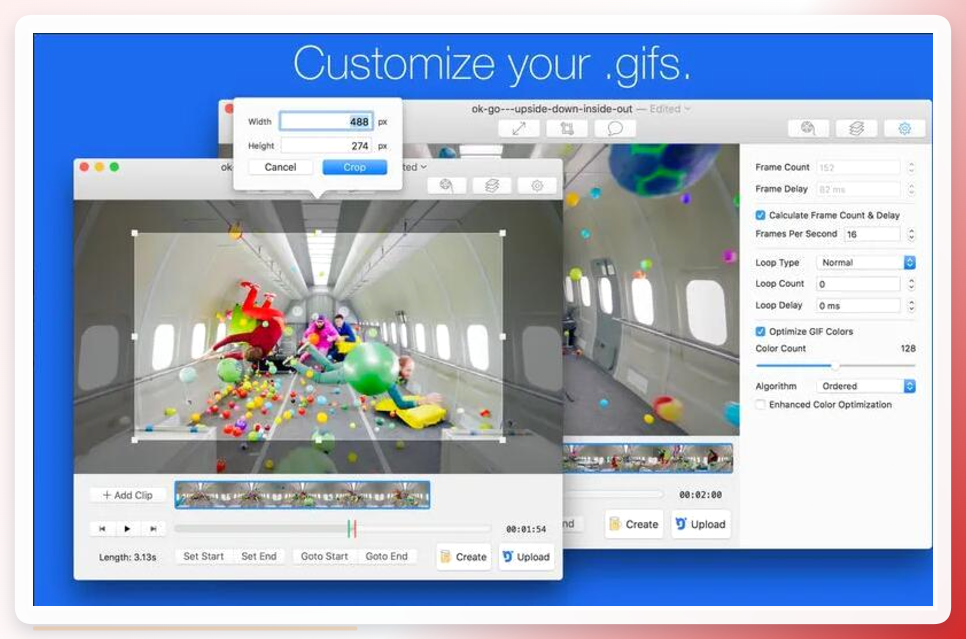Click Create in the back window

point(634,524)
